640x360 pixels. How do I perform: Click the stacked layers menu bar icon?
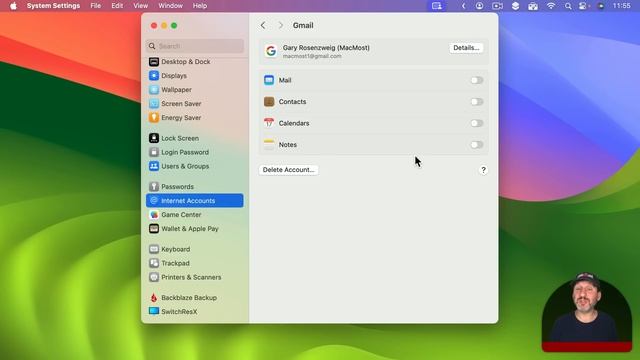tap(516, 6)
